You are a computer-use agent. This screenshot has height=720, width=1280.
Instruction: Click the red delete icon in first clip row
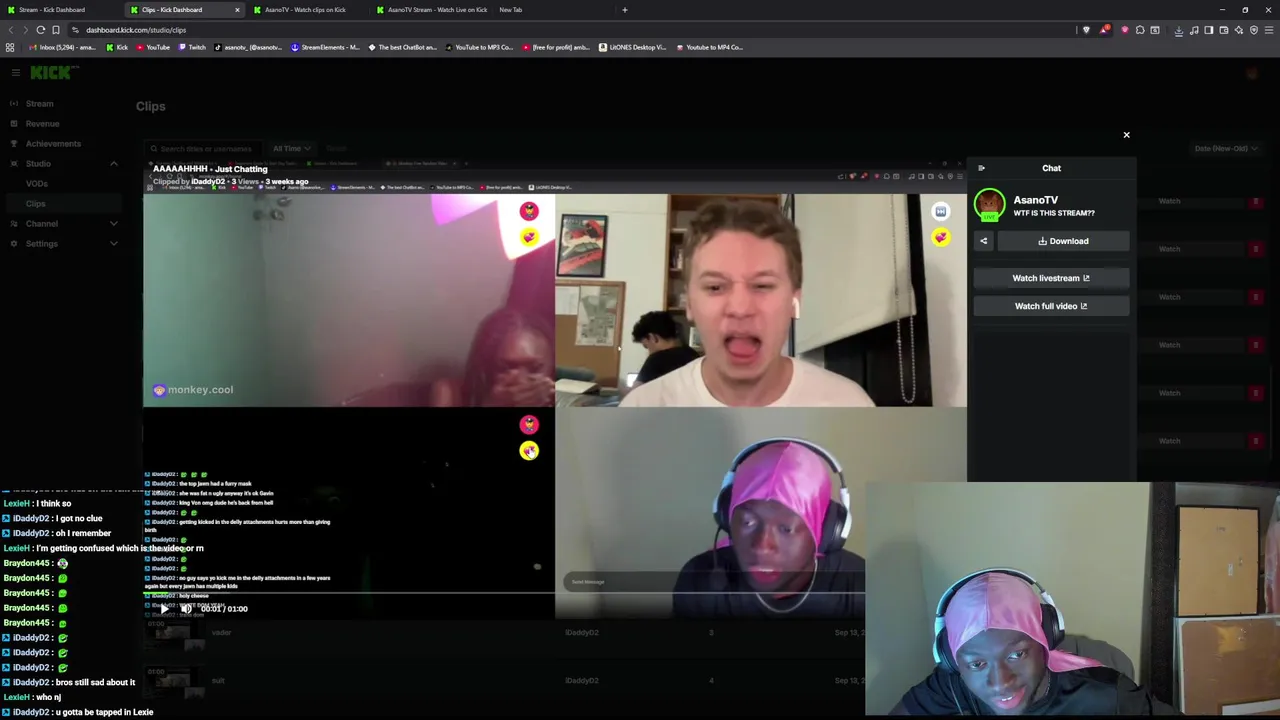pos(1256,202)
